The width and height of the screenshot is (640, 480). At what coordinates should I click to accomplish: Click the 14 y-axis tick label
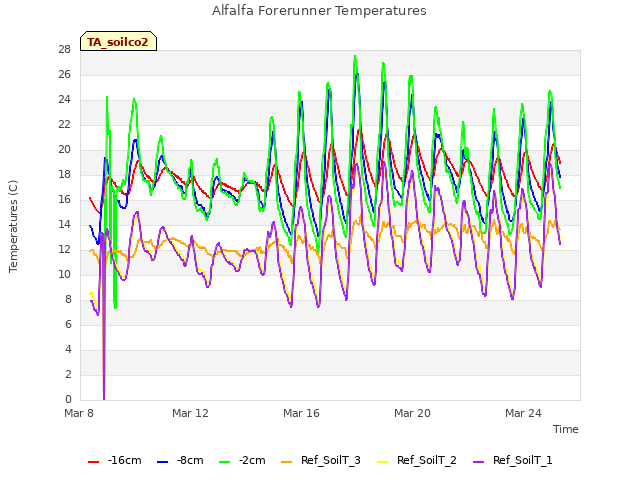[64, 224]
